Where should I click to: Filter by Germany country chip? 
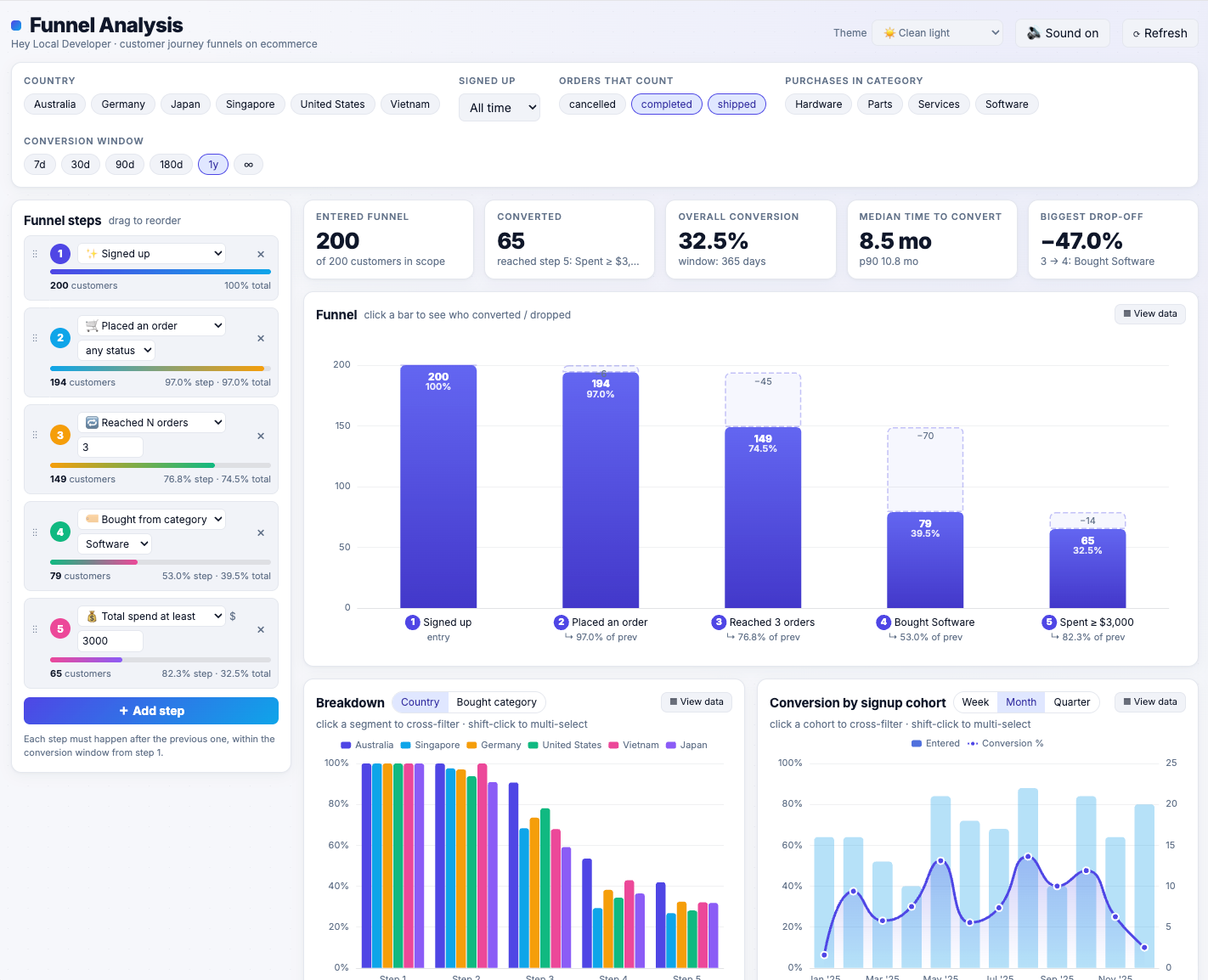pos(123,104)
